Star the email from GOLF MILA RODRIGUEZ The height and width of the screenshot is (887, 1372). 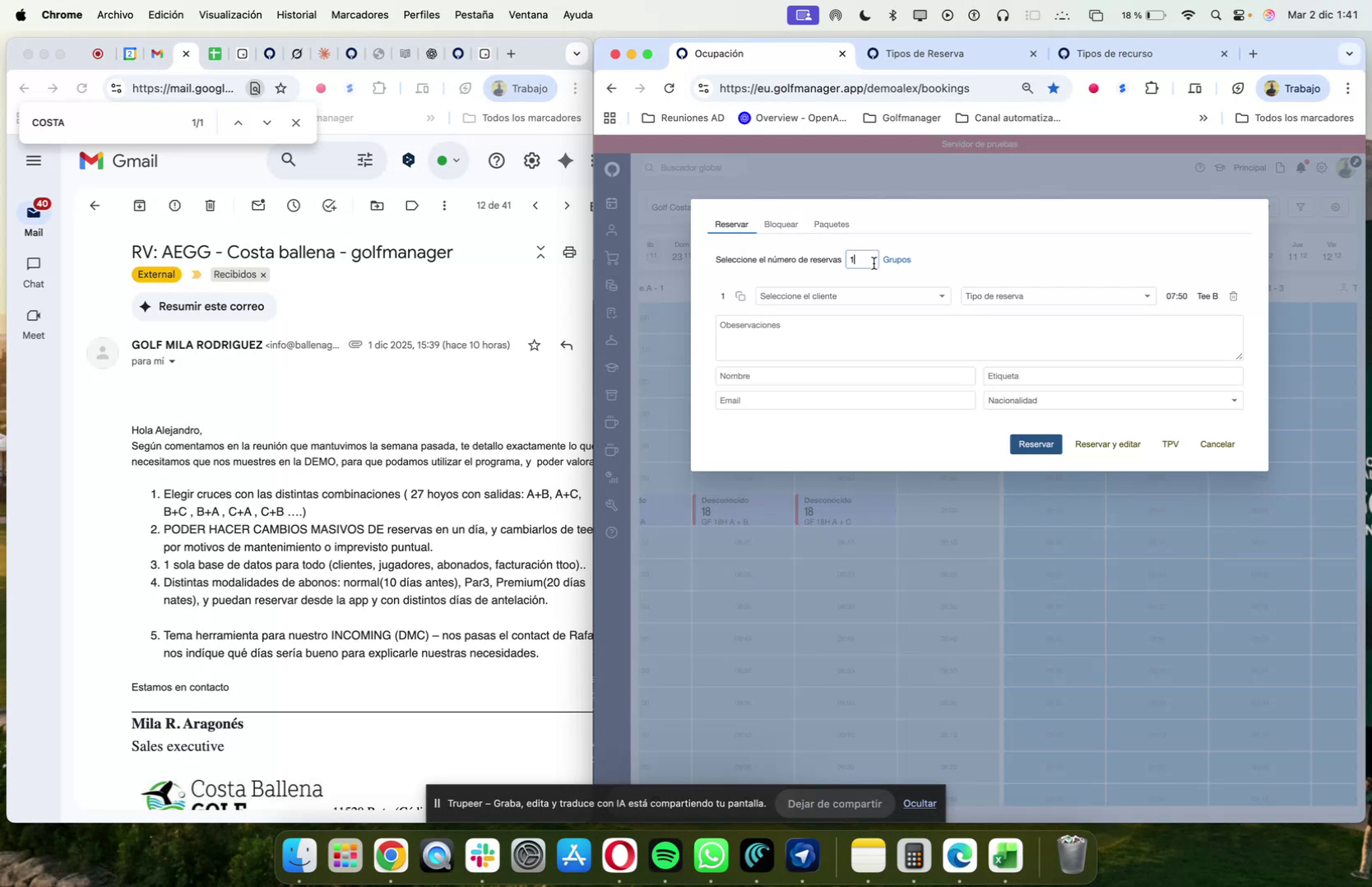(x=534, y=346)
